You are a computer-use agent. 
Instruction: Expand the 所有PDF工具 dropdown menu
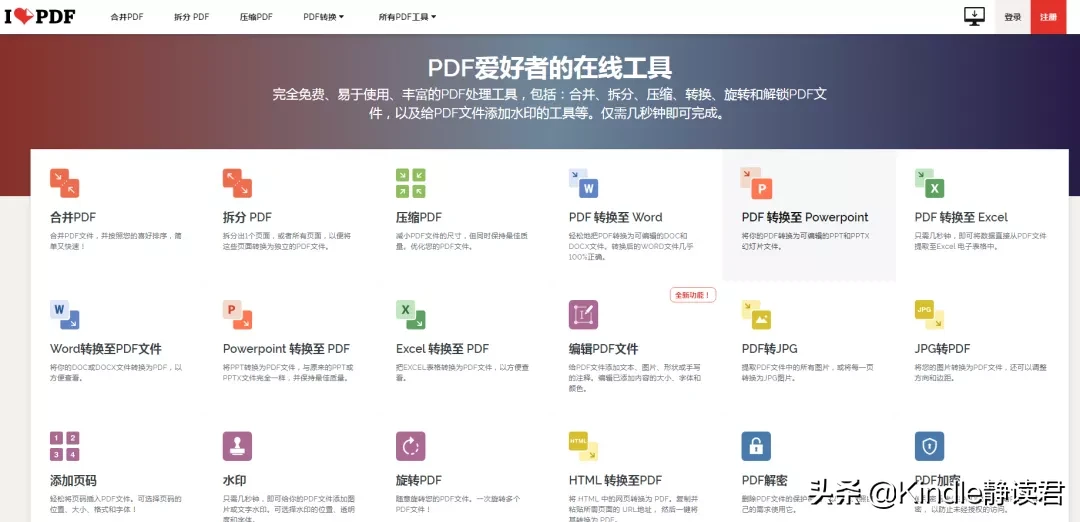pyautogui.click(x=407, y=17)
